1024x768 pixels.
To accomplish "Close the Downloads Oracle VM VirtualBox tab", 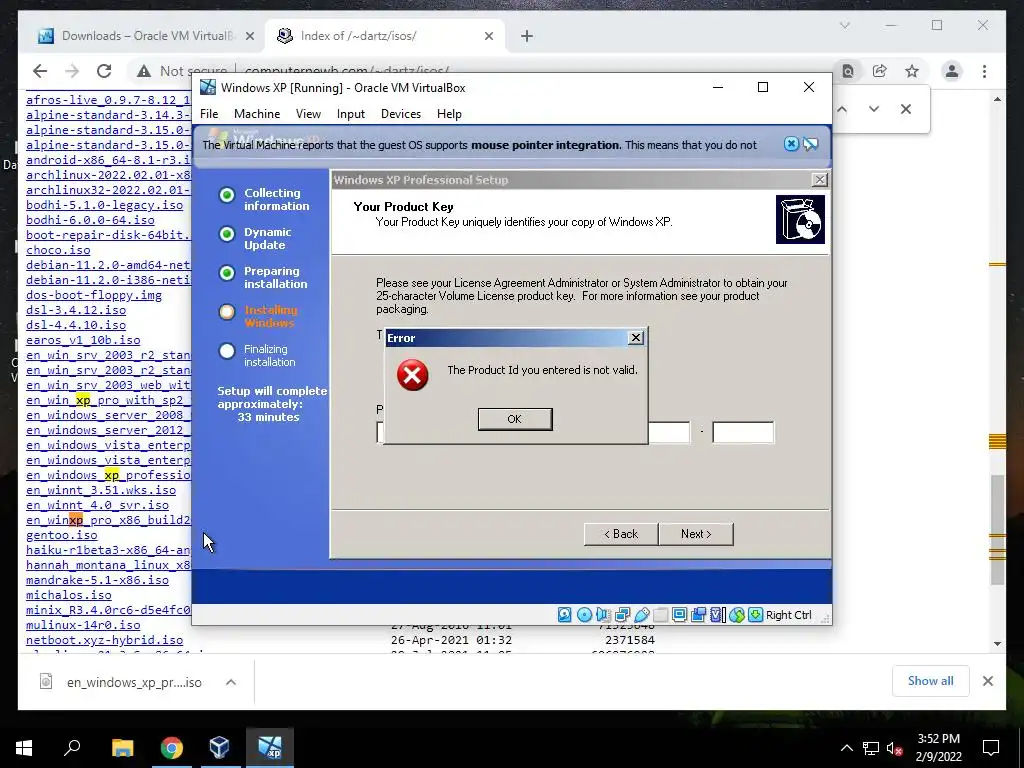I will coord(249,37).
